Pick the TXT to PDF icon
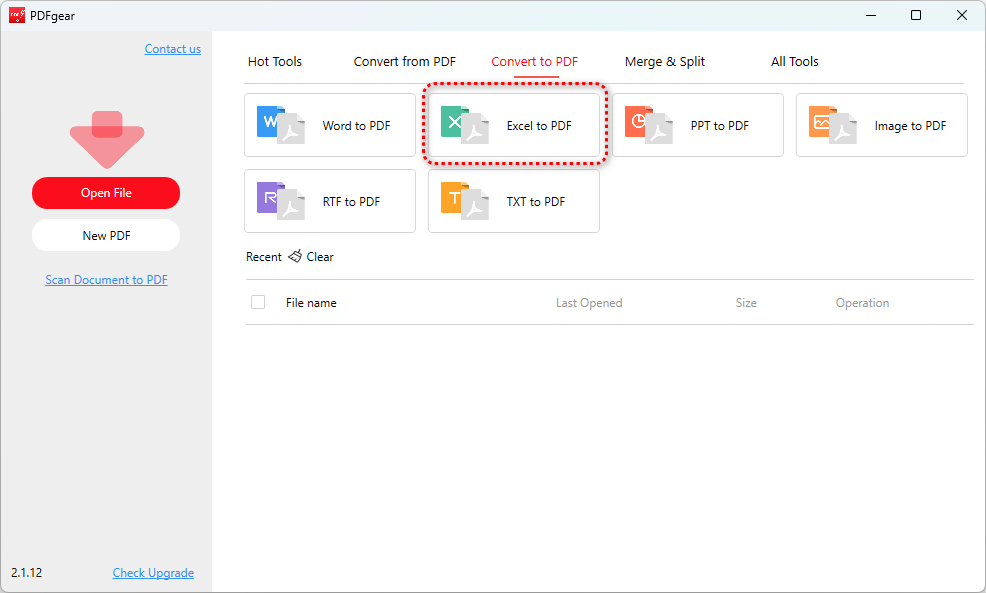986x593 pixels. (x=464, y=201)
